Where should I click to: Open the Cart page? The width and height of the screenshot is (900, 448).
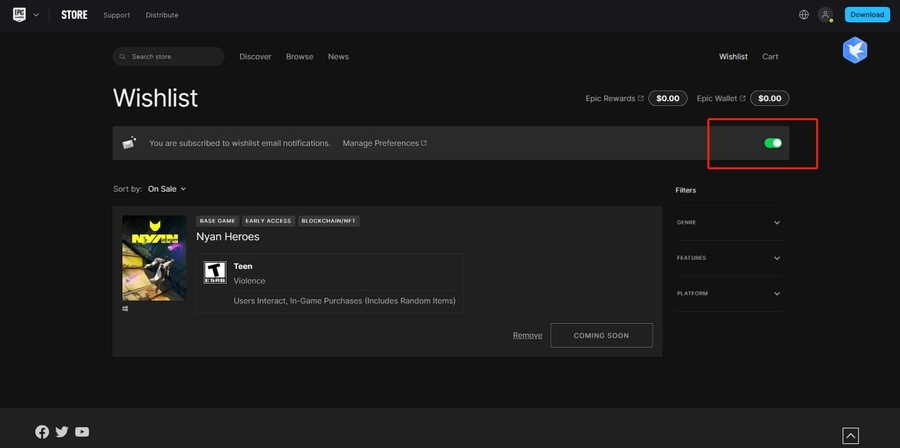(770, 57)
